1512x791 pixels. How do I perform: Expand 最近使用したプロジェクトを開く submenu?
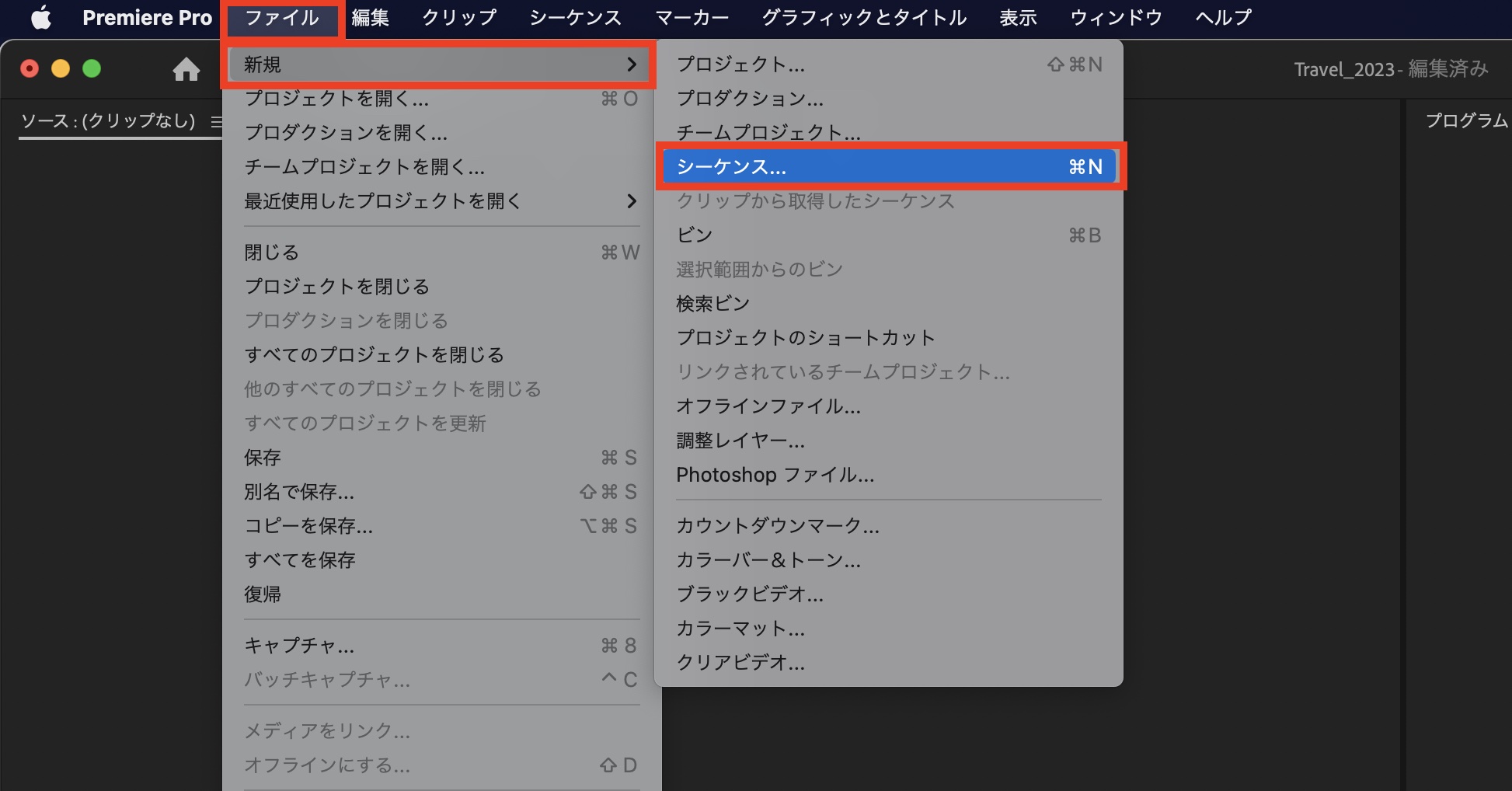[x=442, y=201]
